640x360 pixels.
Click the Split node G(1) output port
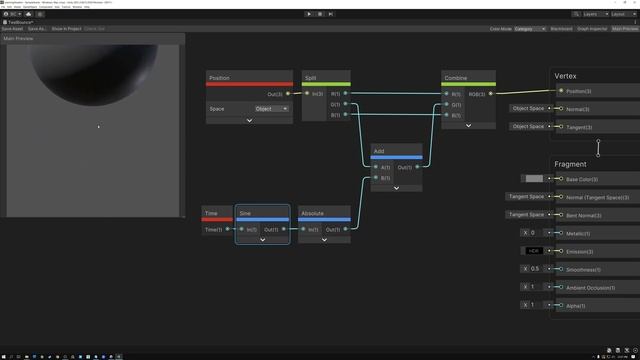[x=345, y=104]
